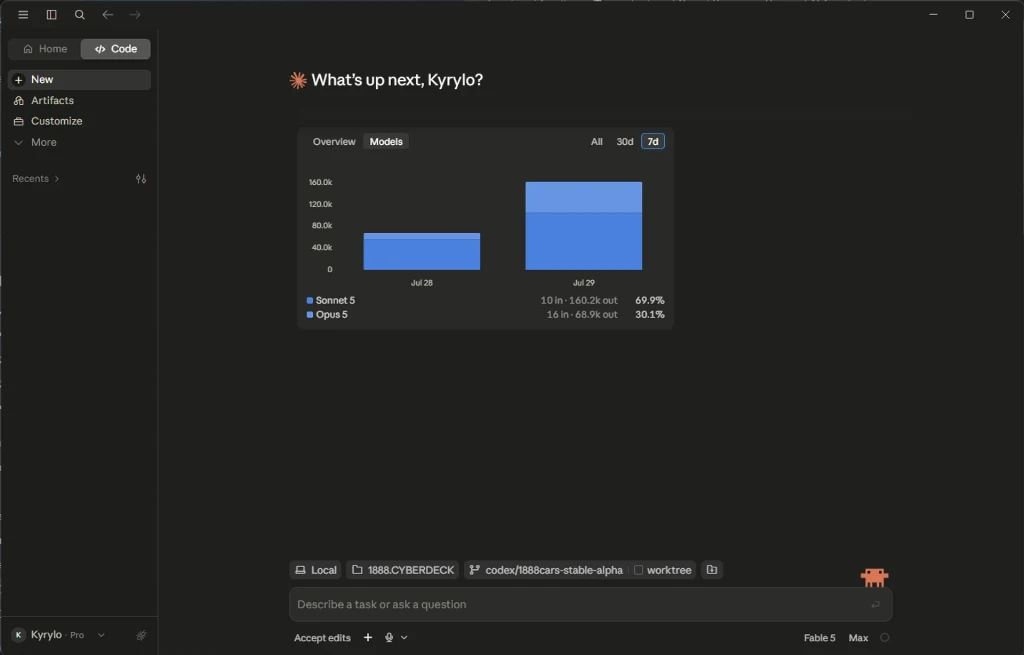
Task: Click the 69.9% value
Action: click(x=649, y=300)
